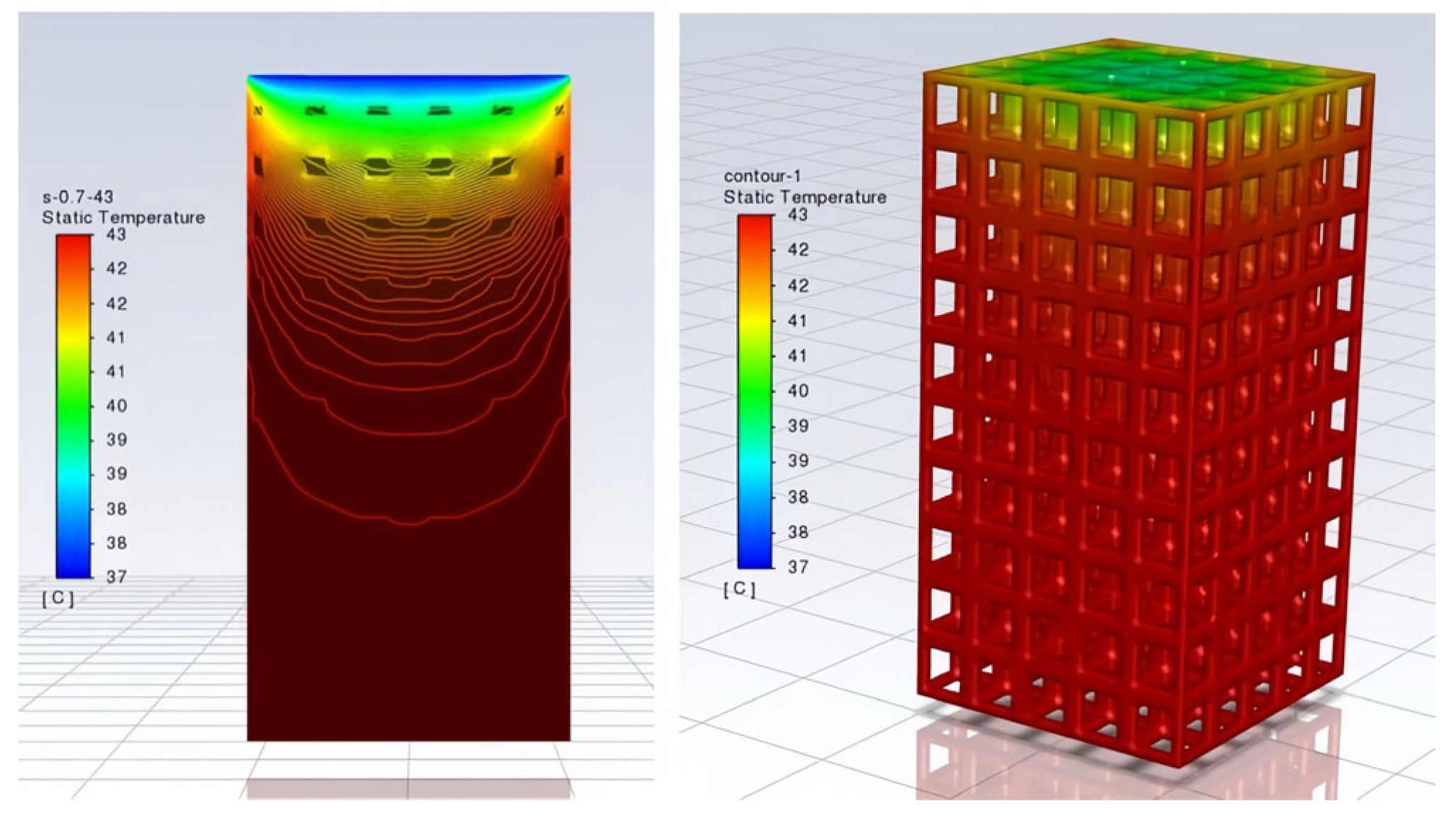Viewport: 1456px width, 825px height.
Task: Click the "[C]" unit below s-0.7-43 legend
Action: (x=57, y=599)
